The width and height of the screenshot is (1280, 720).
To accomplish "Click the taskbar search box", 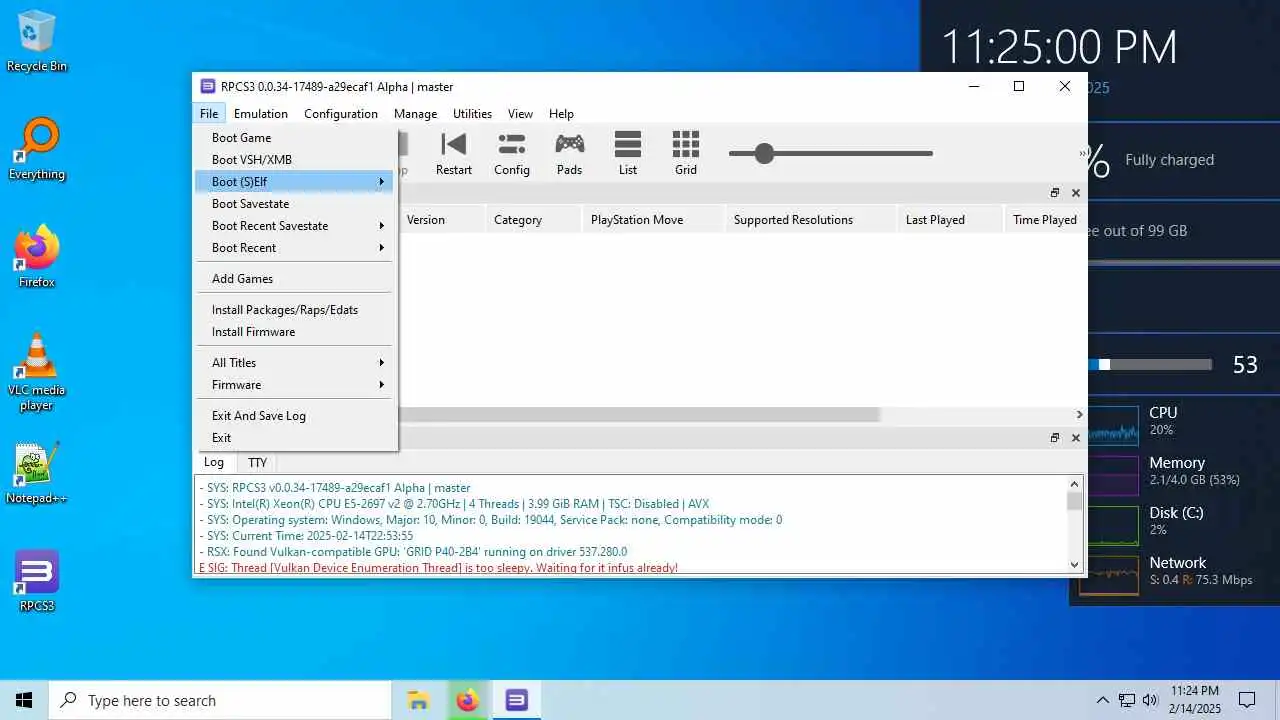I will [x=220, y=700].
